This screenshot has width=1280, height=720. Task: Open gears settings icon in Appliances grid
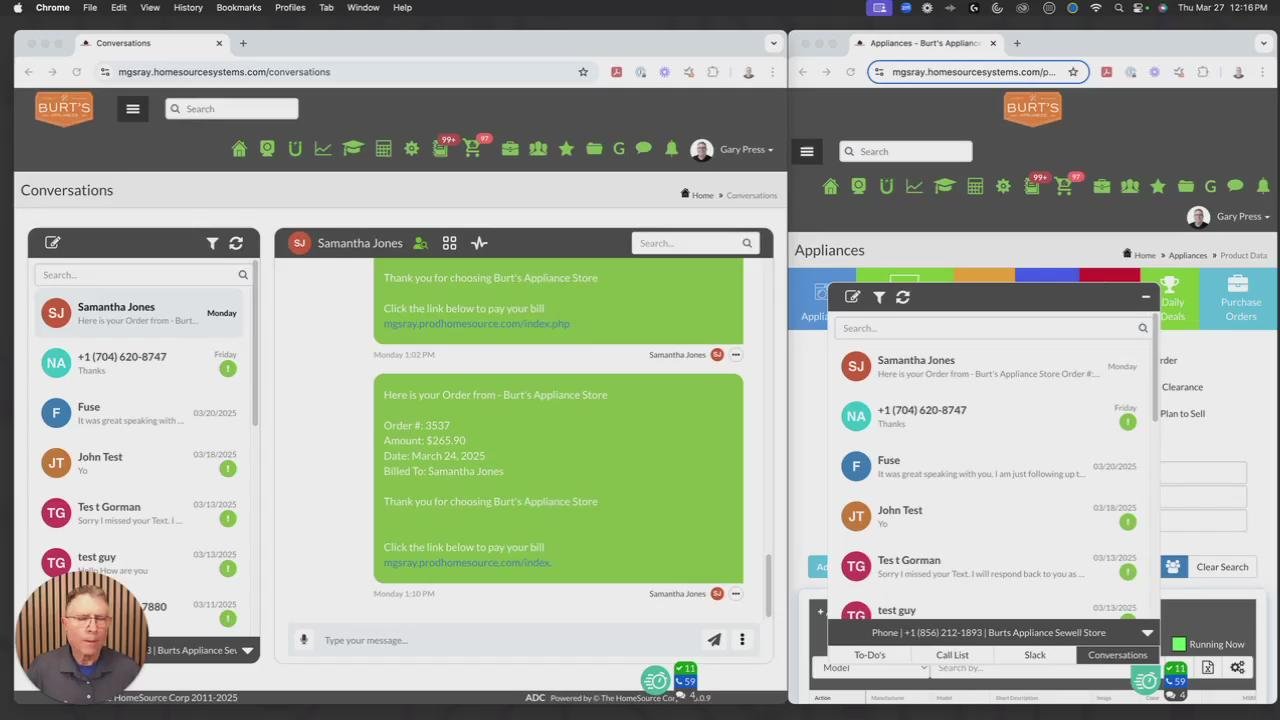click(1238, 668)
